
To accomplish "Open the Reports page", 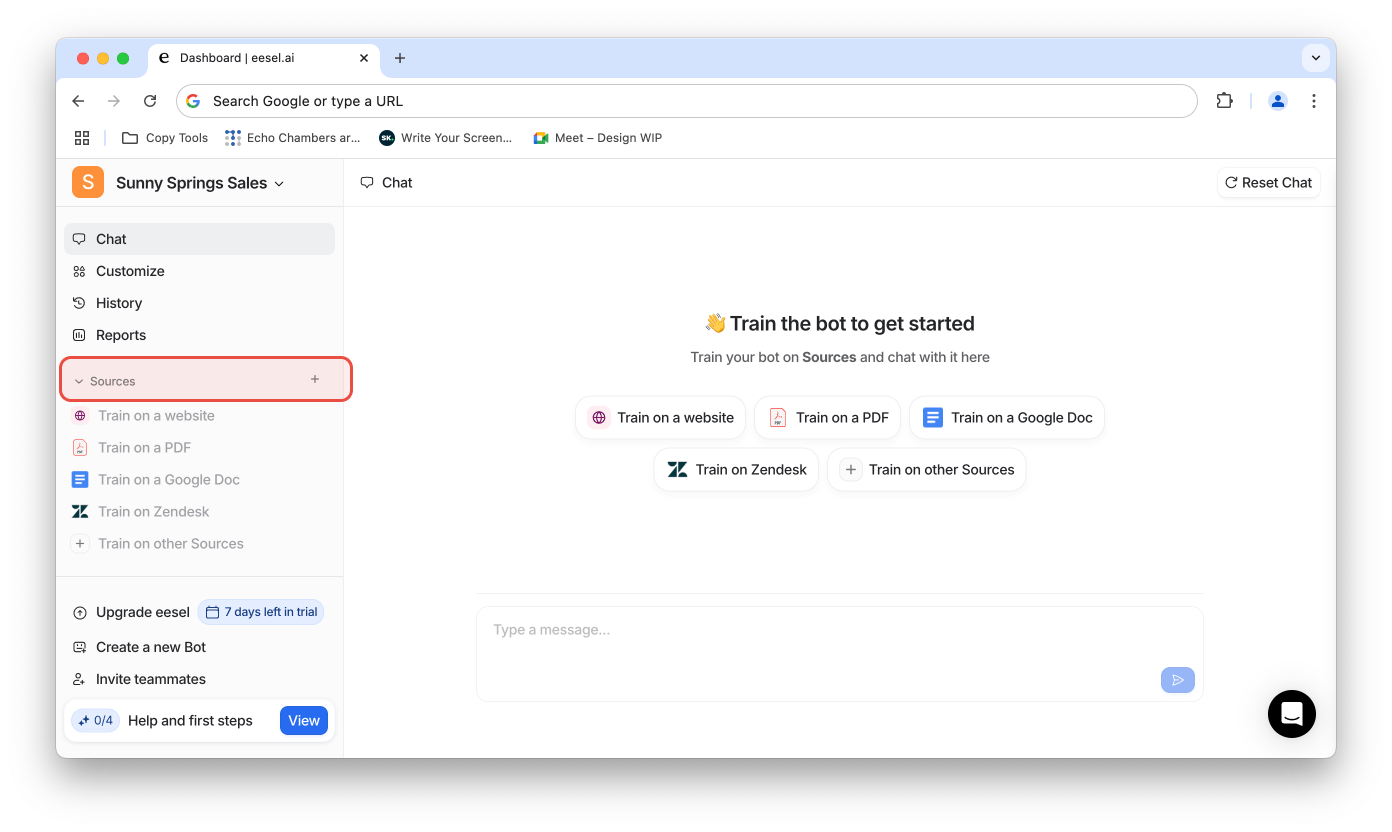I will tap(199, 335).
